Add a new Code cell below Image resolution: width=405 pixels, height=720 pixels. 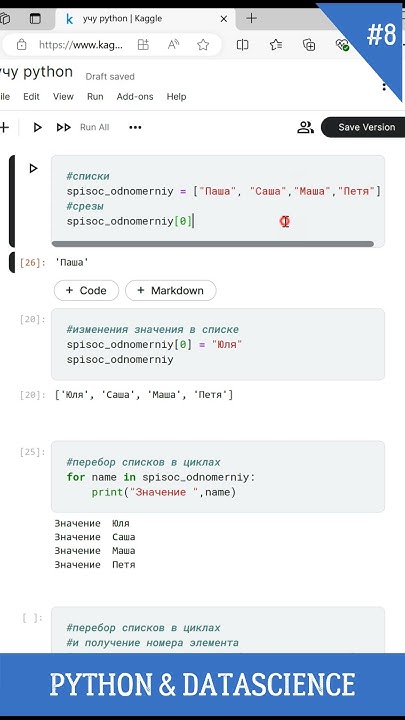pyautogui.click(x=86, y=290)
